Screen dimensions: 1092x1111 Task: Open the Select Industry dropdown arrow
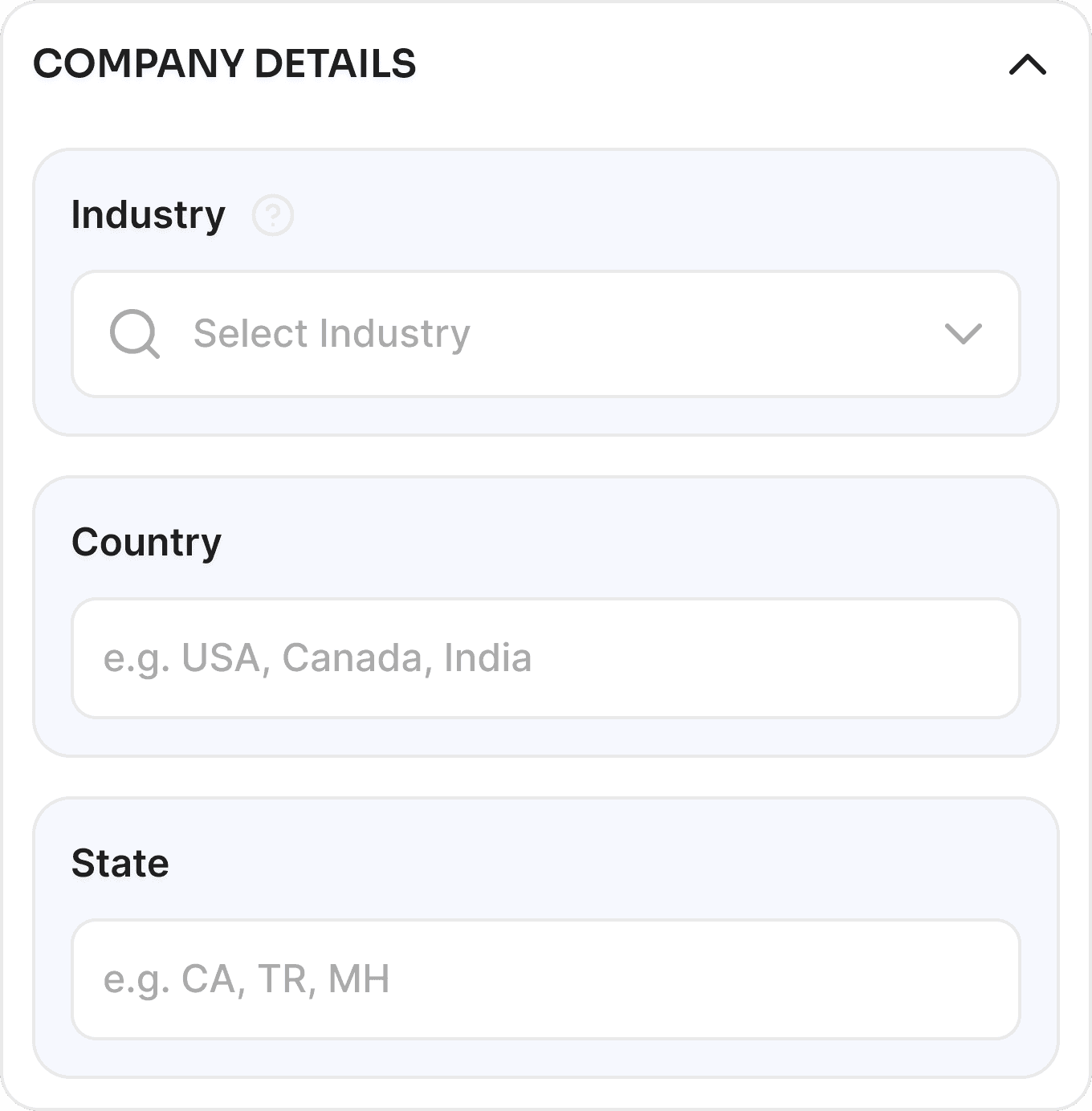[x=963, y=334]
